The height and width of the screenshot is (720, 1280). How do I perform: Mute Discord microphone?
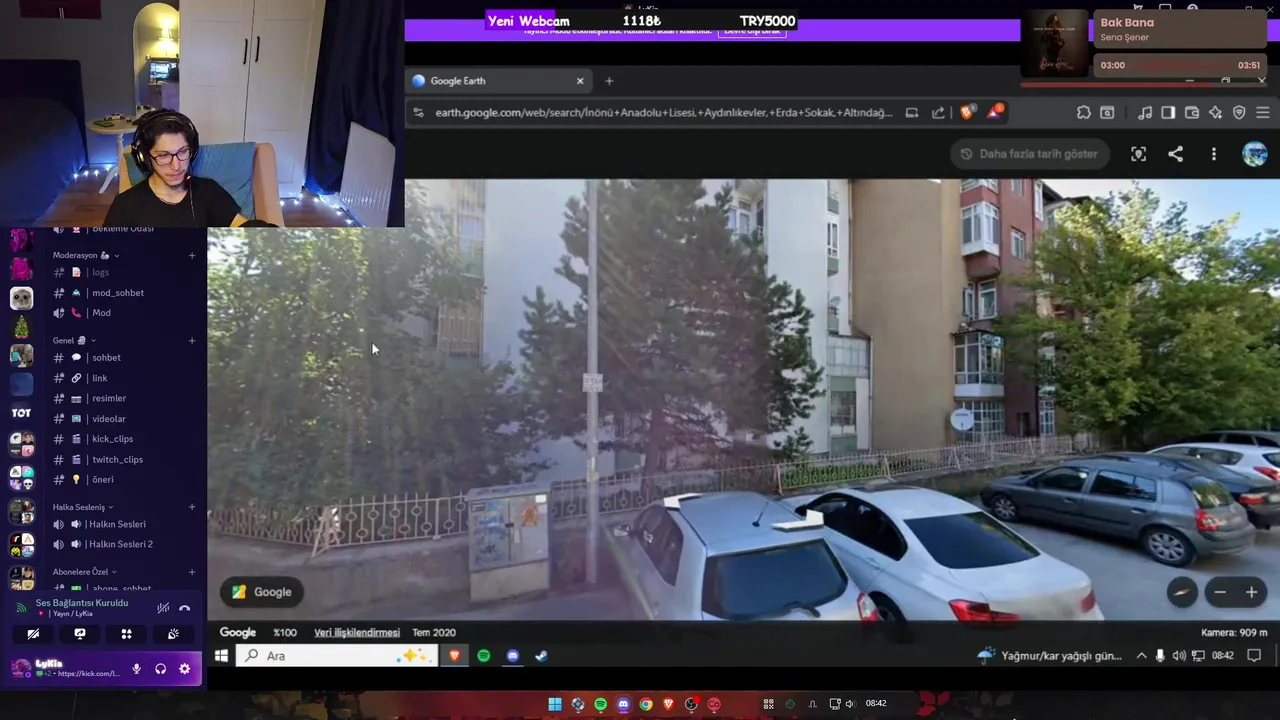click(x=137, y=669)
